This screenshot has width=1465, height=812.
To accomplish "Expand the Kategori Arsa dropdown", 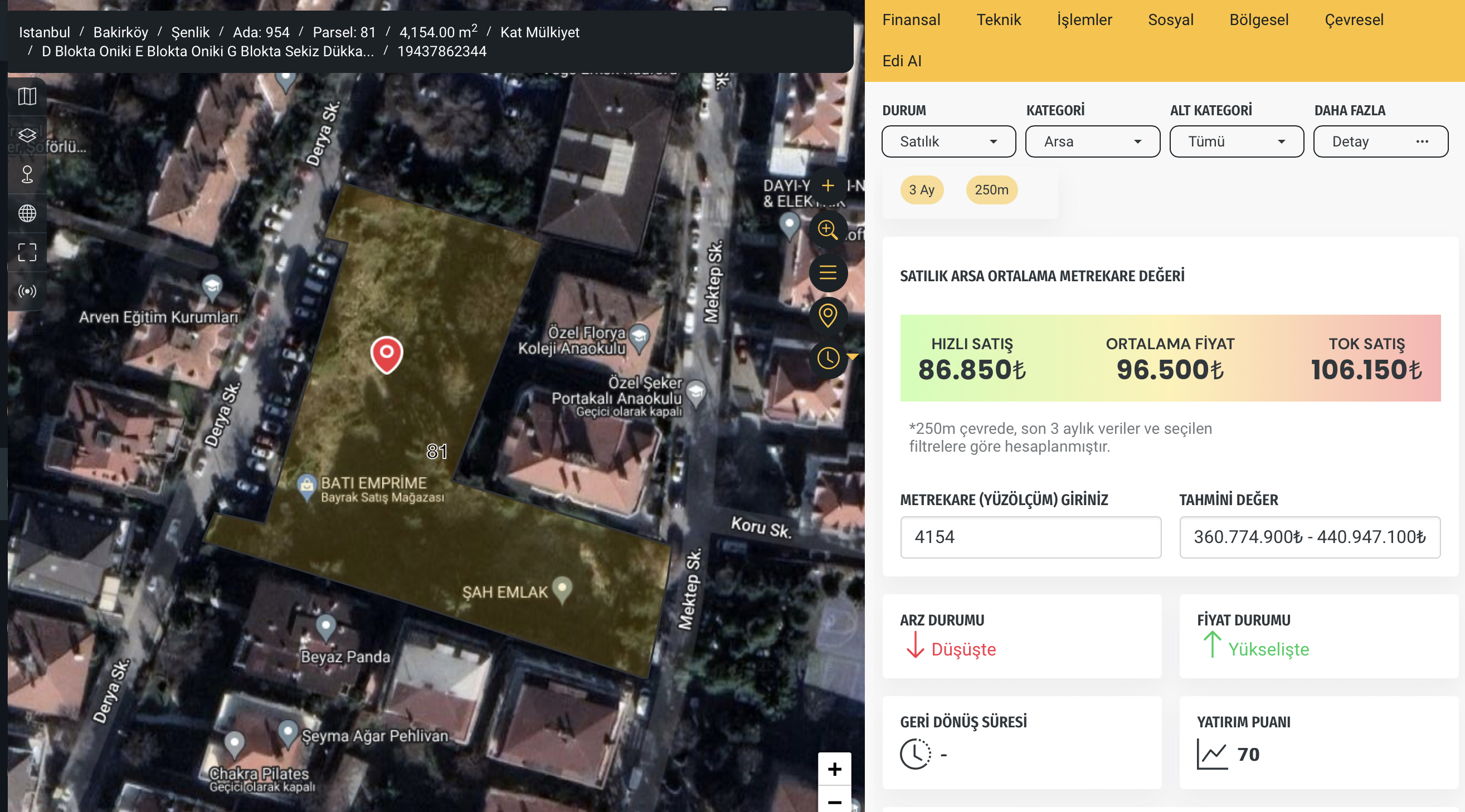I will click(1092, 141).
